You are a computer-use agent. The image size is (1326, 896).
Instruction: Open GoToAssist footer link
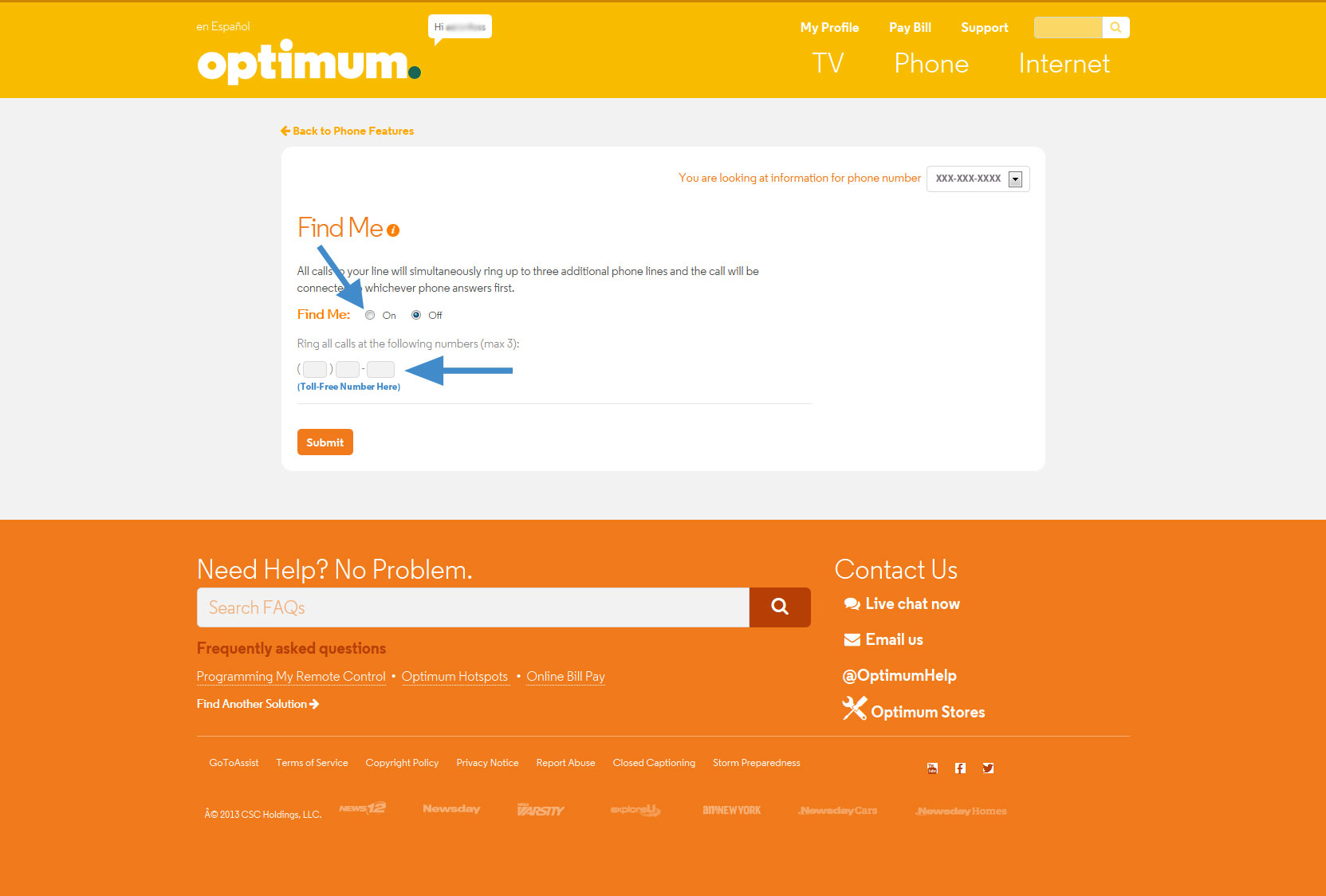click(x=234, y=763)
